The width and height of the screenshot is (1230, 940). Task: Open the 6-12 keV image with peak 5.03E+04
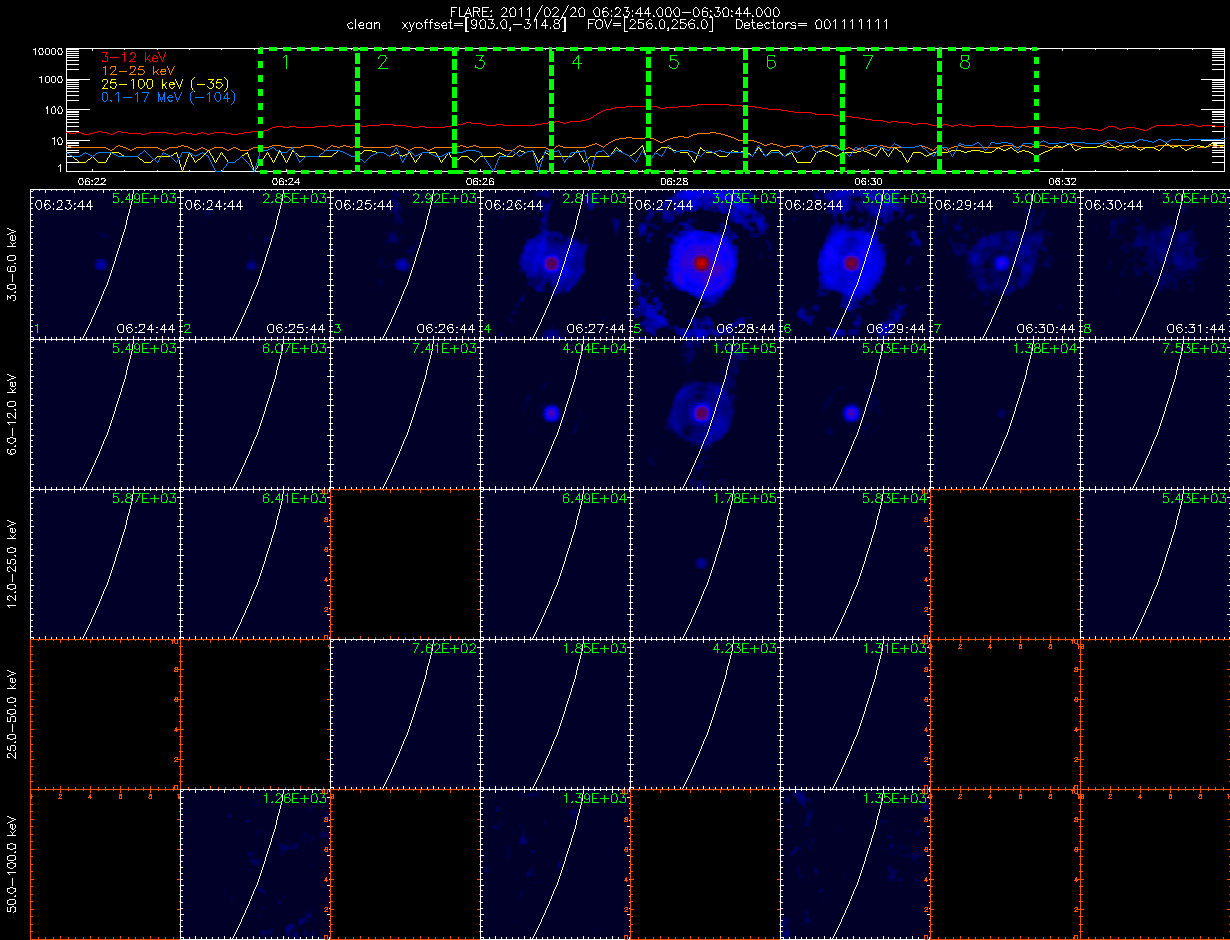tap(855, 413)
